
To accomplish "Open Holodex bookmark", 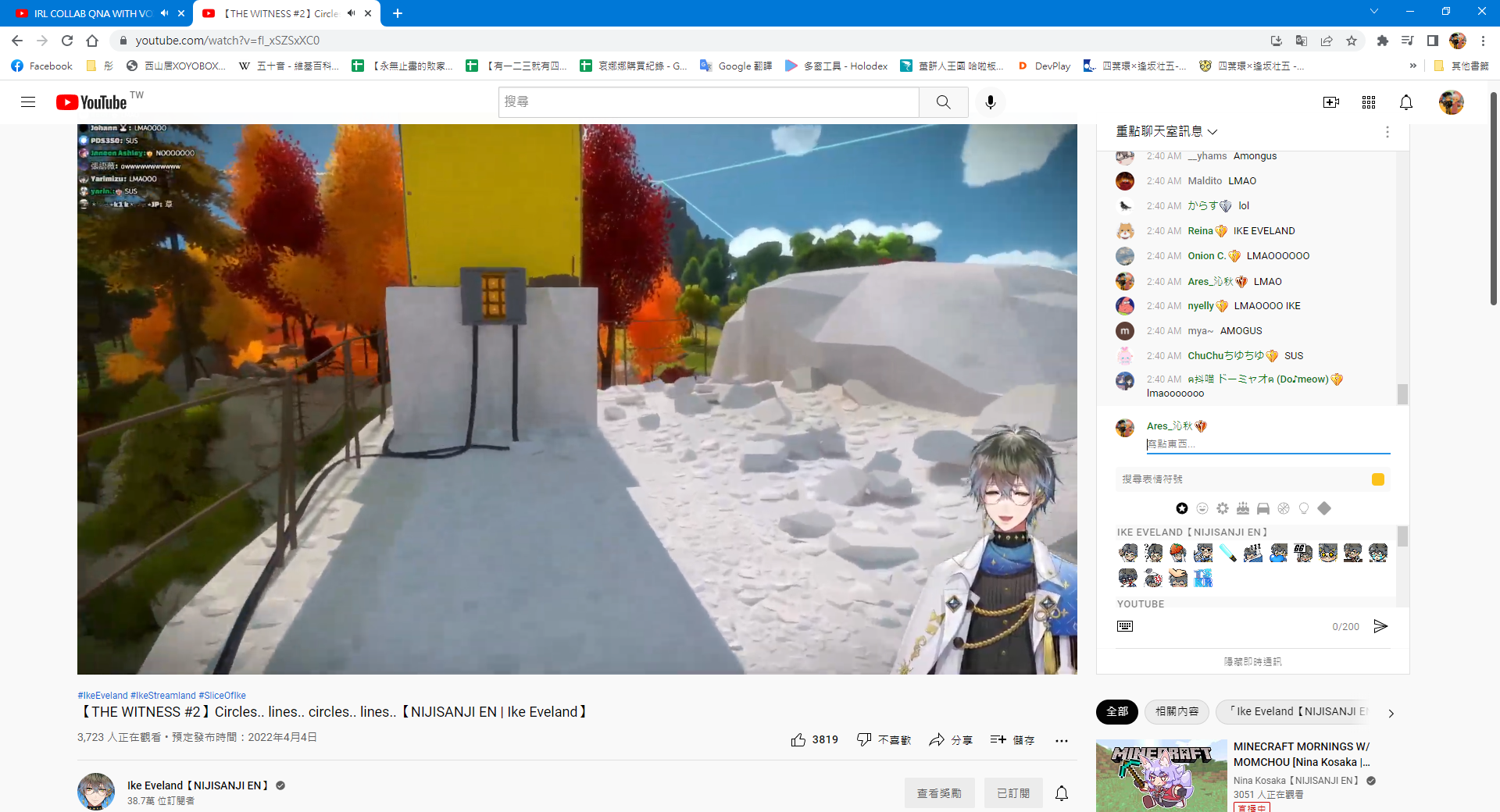I will pyautogui.click(x=837, y=66).
